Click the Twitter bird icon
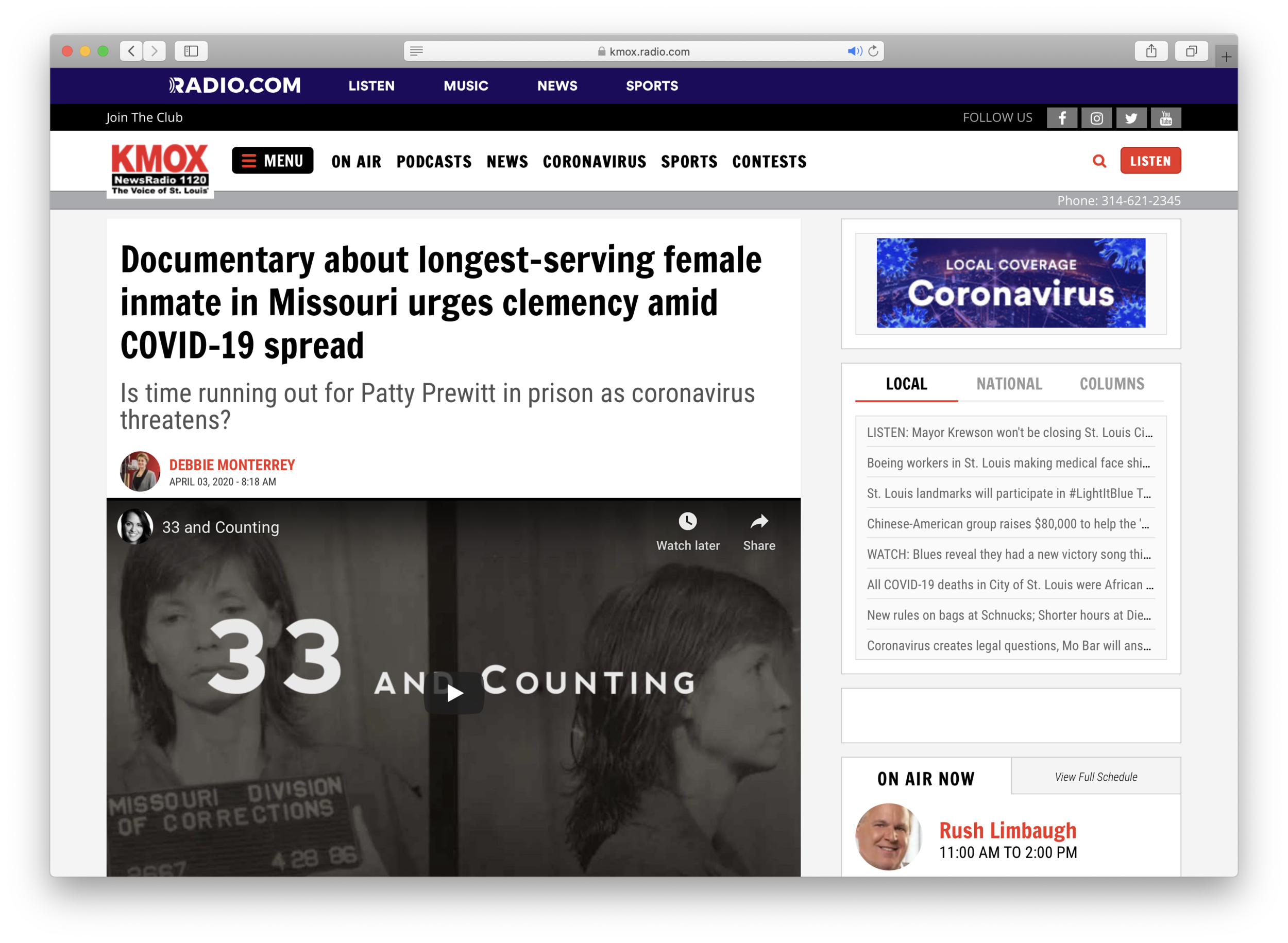Viewport: 1288px width, 943px height. coord(1131,118)
